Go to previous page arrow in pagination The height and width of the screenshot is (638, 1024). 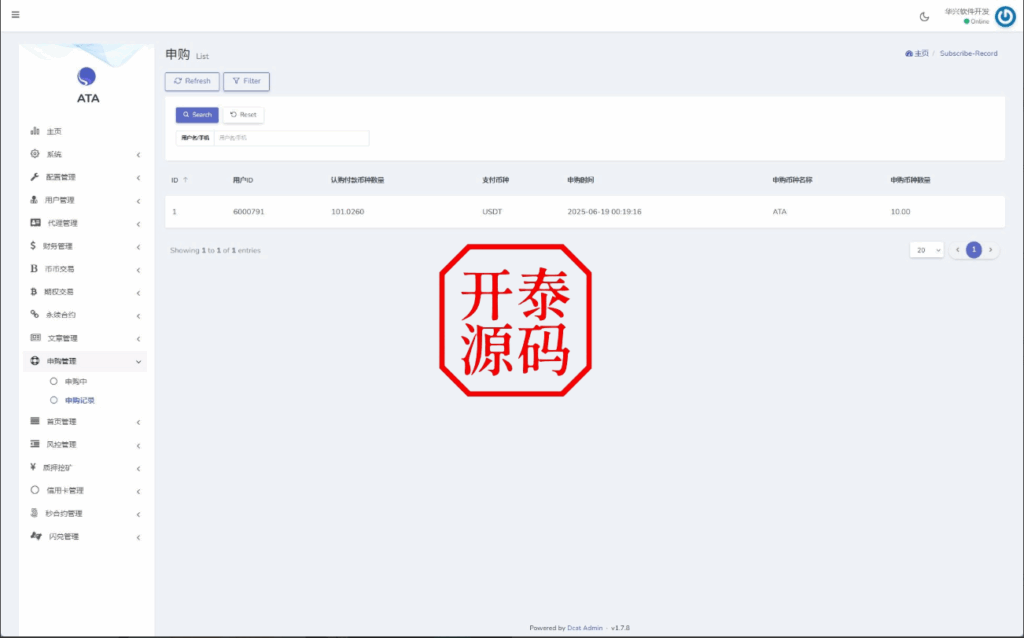pyautogui.click(x=957, y=250)
